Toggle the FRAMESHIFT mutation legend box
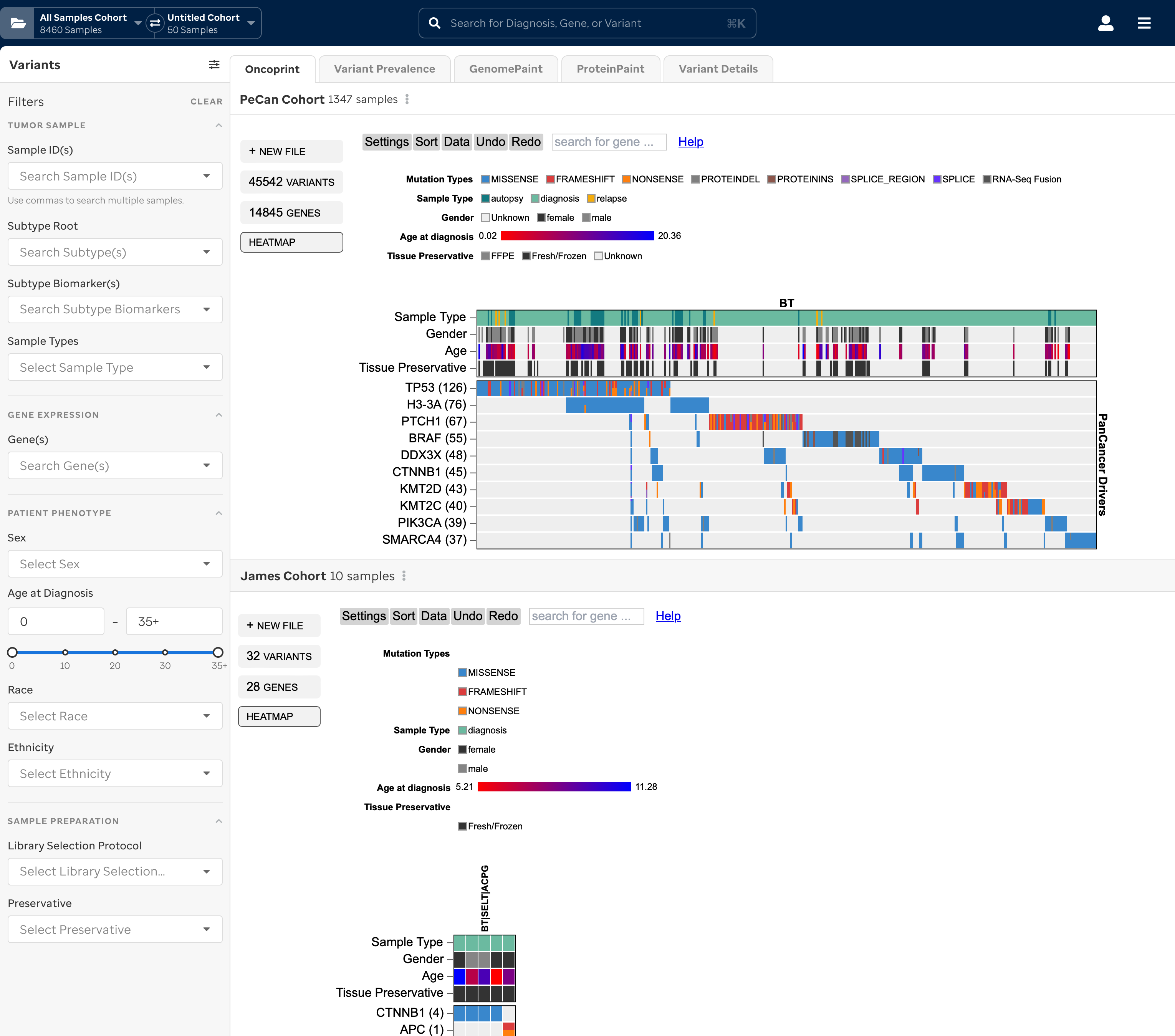Viewport: 1175px width, 1036px height. (x=550, y=179)
